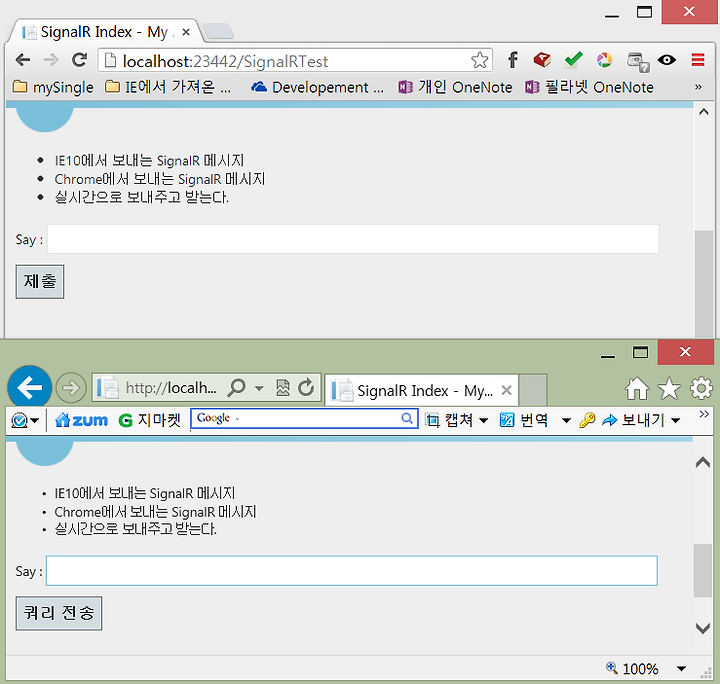This screenshot has height=684, width=720.
Task: Open the colorful pinwheel extension icon
Action: (604, 60)
